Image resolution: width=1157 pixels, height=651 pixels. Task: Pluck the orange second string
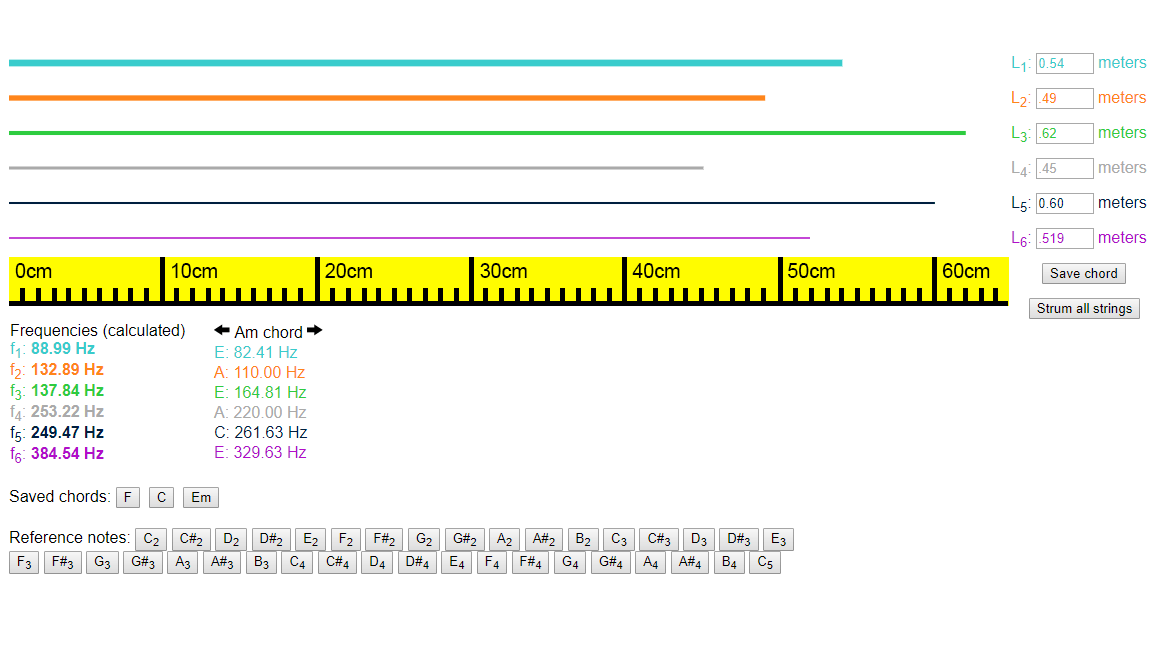tap(388, 97)
